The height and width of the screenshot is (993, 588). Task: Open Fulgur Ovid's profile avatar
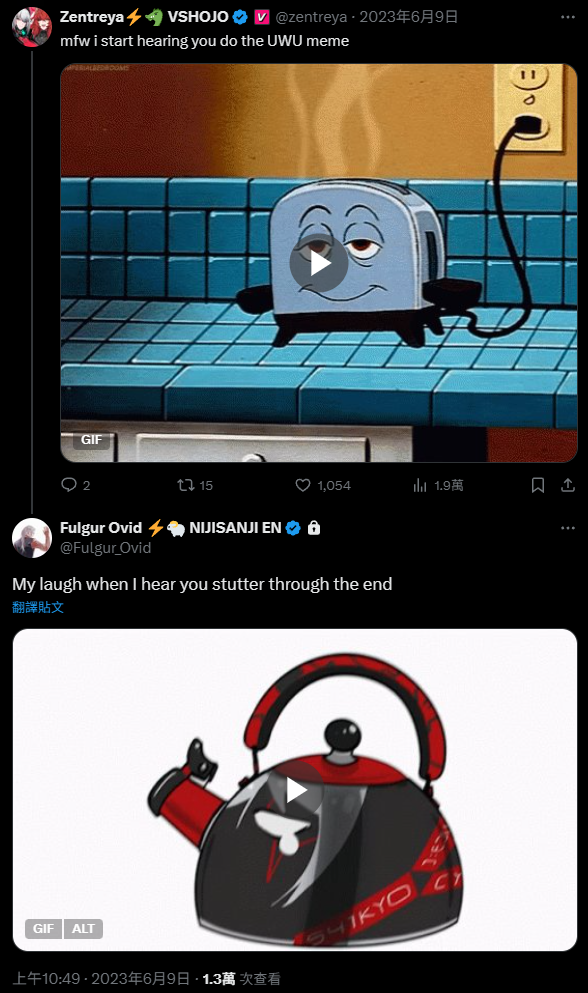32,538
